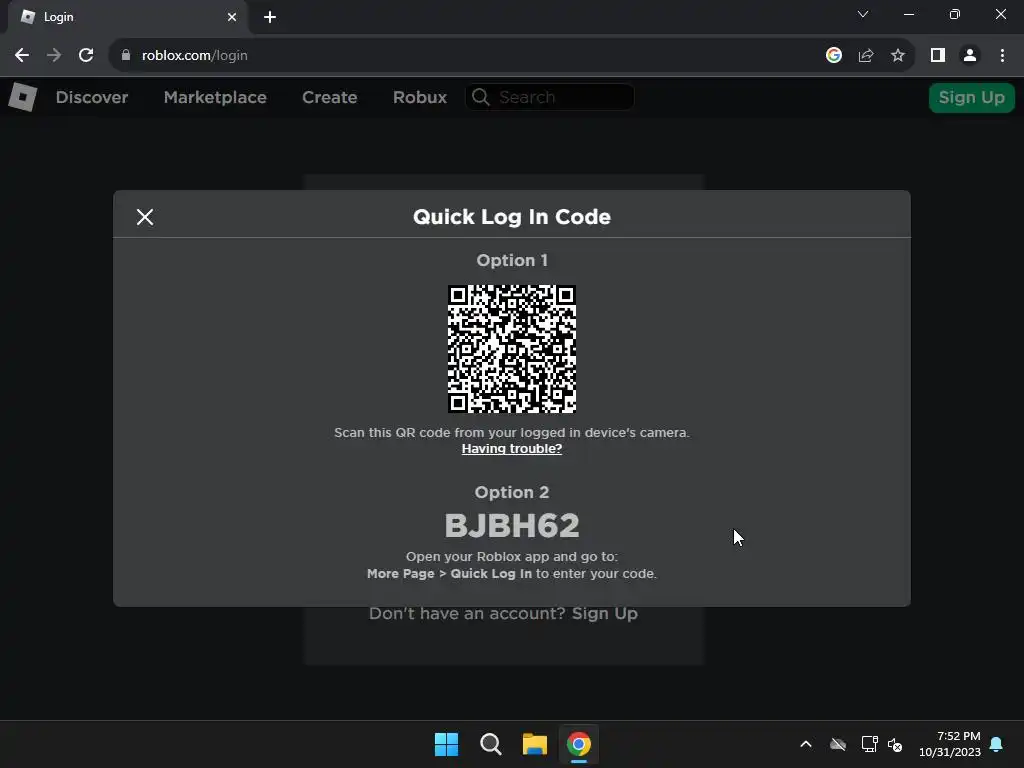Open the Create menu item
Screen dimensions: 1024x768
coord(330,97)
